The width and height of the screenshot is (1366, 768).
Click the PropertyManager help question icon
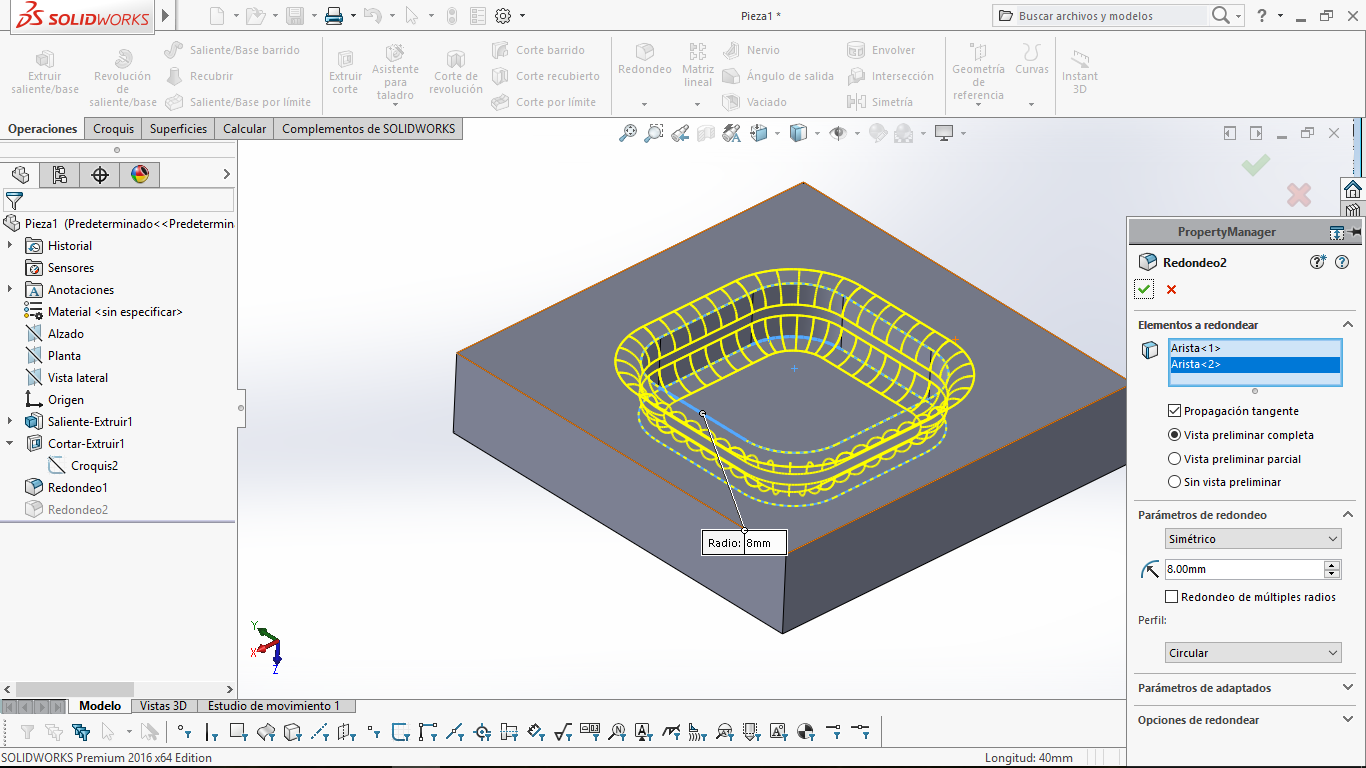[1342, 262]
